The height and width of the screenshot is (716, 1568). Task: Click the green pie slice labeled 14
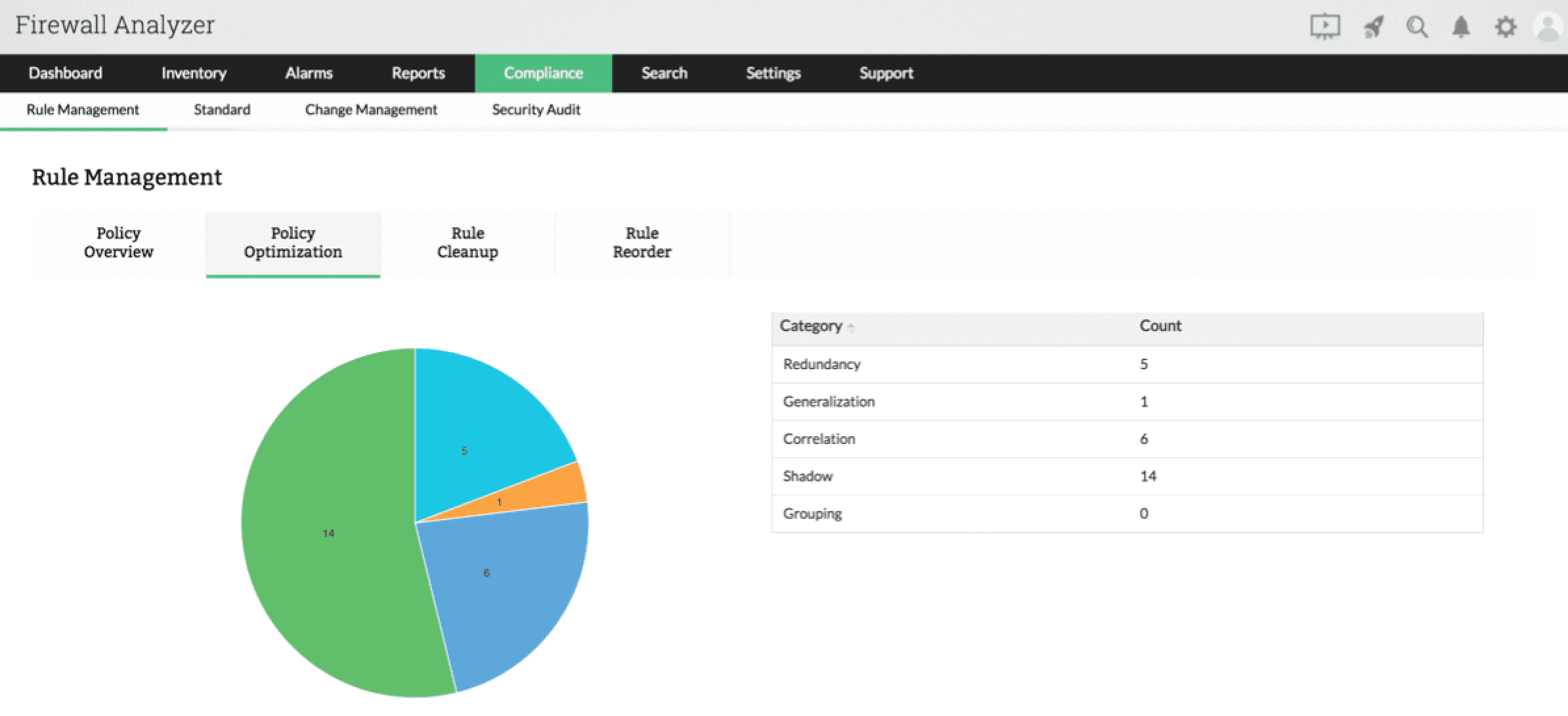point(328,533)
